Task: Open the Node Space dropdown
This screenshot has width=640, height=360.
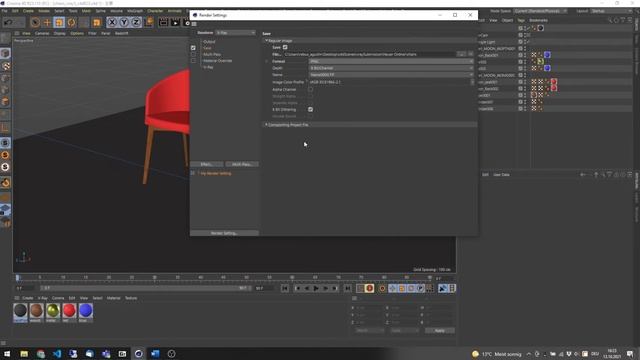Action: (540, 11)
